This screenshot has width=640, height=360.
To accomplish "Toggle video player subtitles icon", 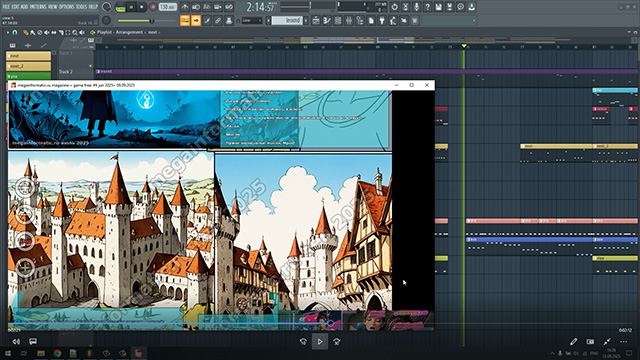I will click(x=33, y=341).
